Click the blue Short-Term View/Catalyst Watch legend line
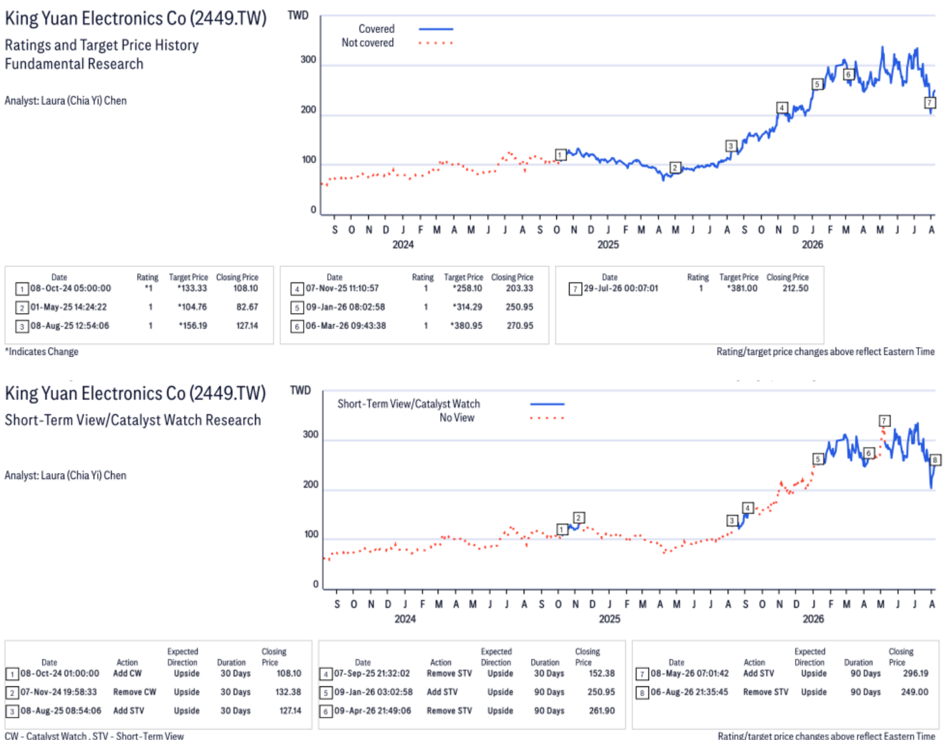This screenshot has height=740, width=943. pos(547,404)
